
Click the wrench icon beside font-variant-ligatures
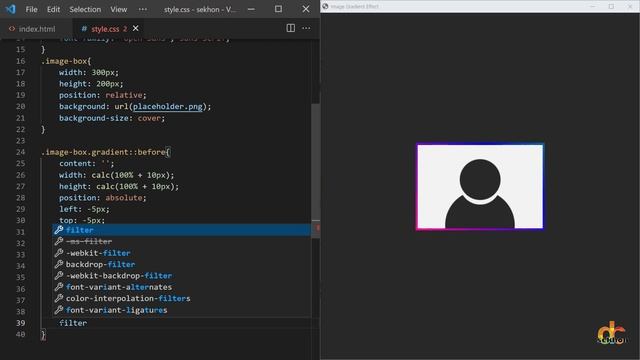pyautogui.click(x=59, y=310)
